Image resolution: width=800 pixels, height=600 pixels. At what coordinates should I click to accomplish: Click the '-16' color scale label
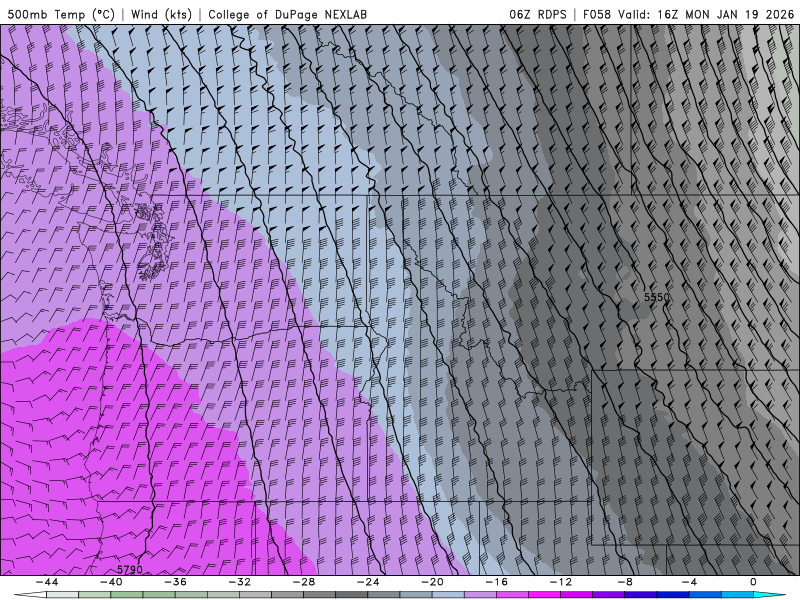(496, 582)
